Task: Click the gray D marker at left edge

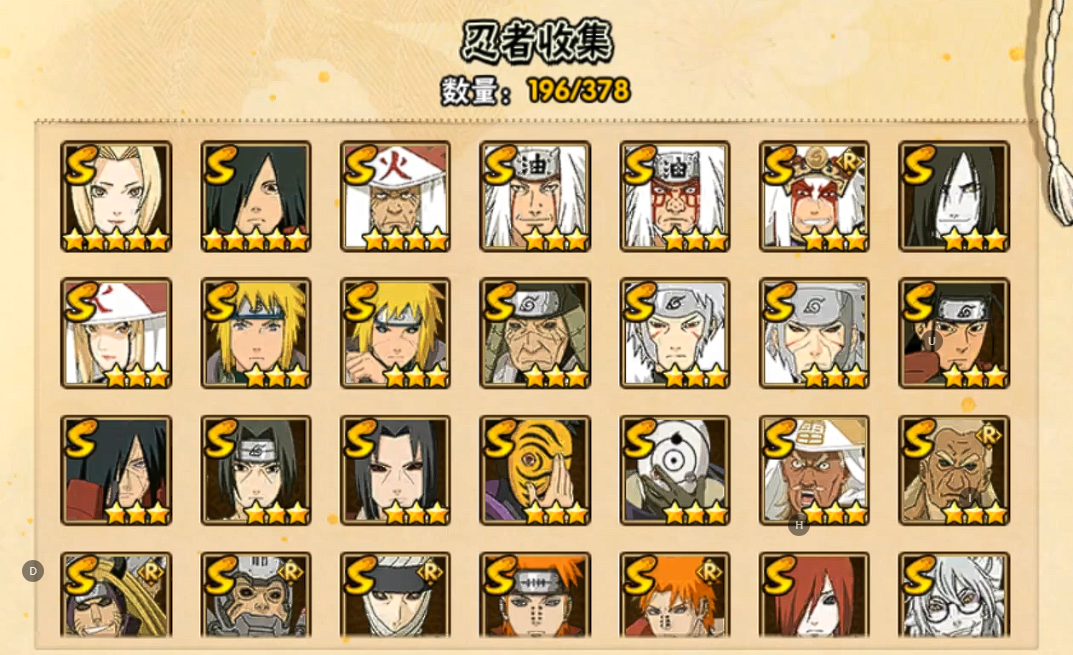Action: (x=33, y=571)
